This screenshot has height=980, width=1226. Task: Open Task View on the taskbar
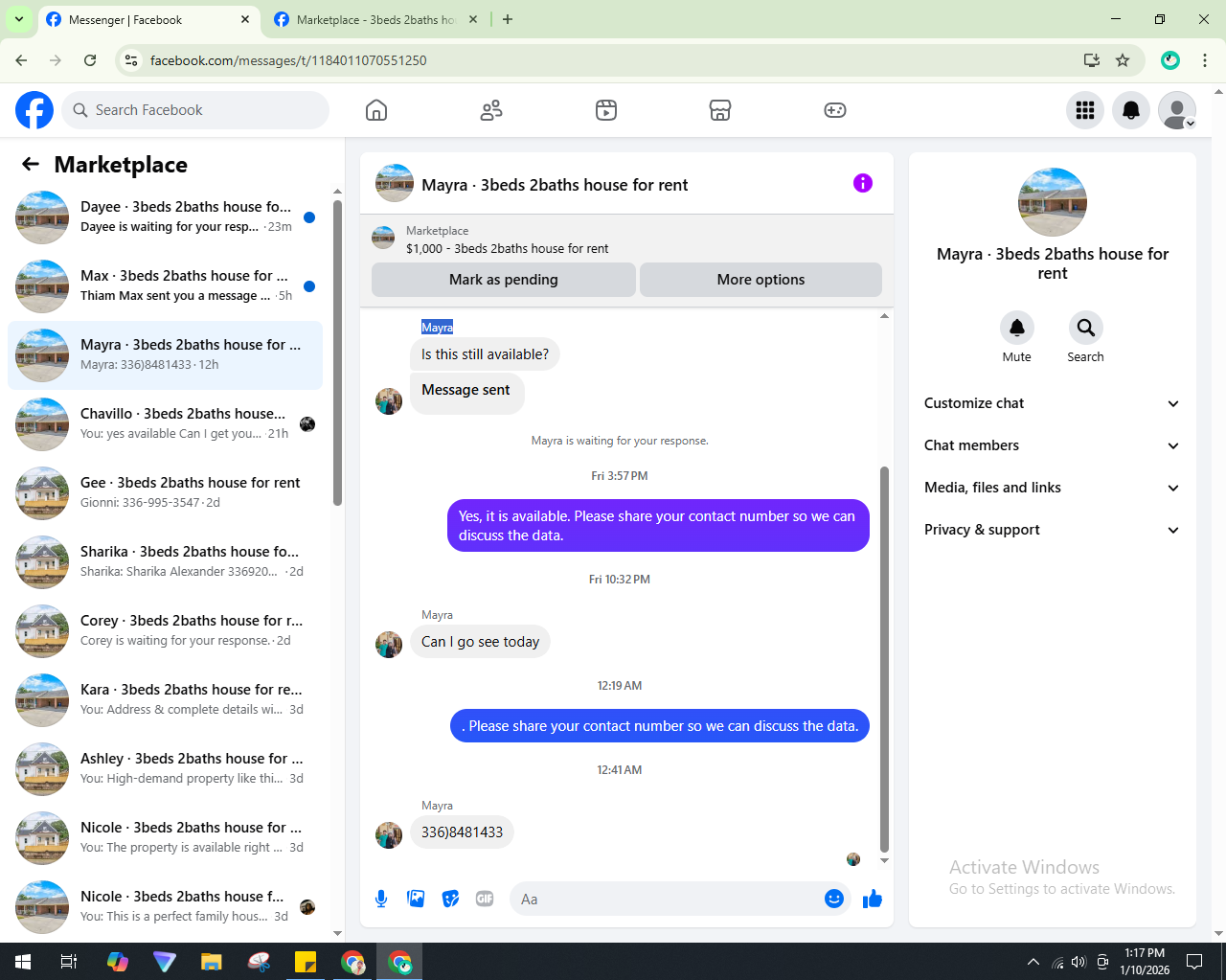(69, 962)
